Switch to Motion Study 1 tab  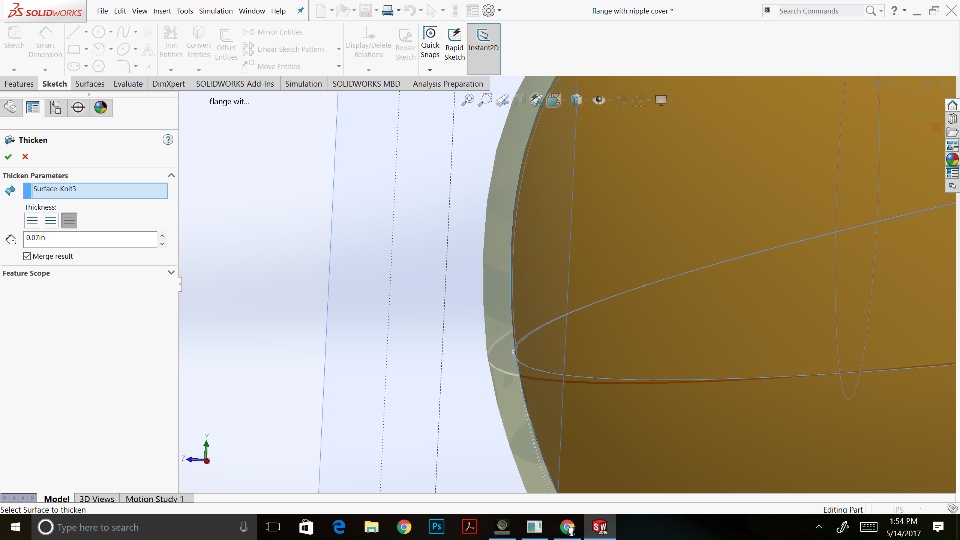(154, 499)
